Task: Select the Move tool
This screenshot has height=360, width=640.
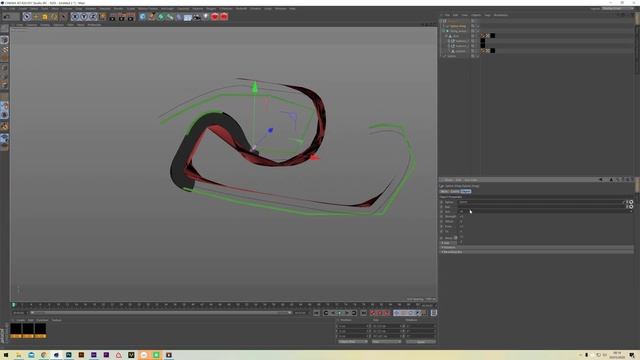Action: [36, 17]
